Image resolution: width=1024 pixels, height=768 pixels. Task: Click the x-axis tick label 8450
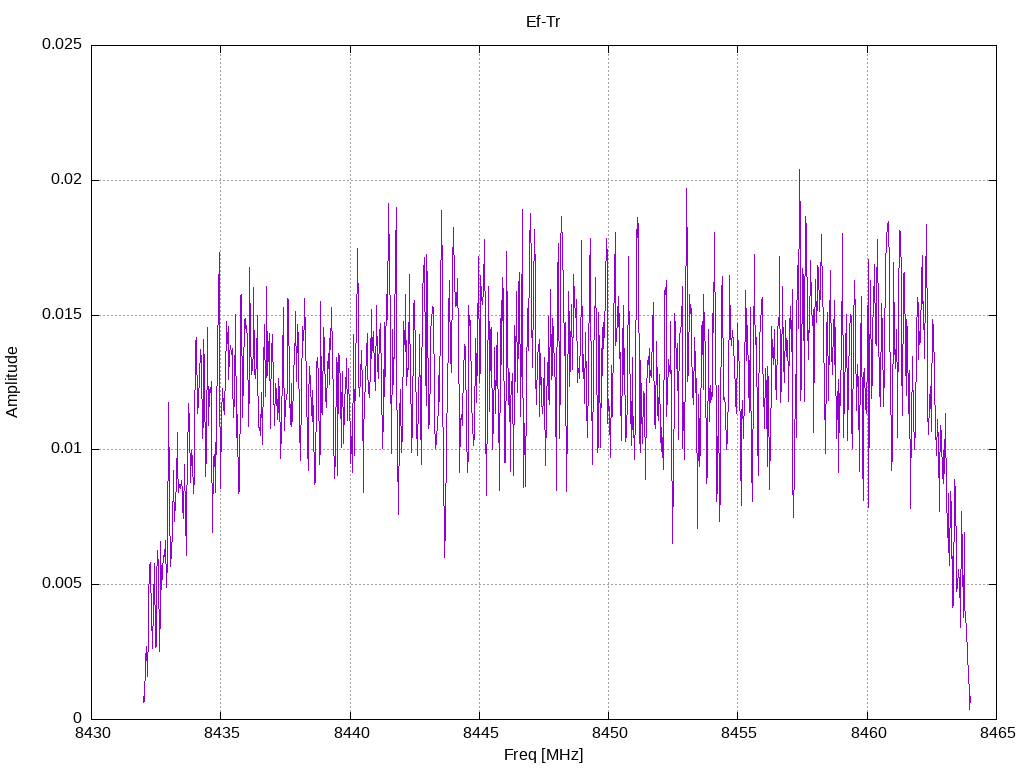[x=609, y=733]
